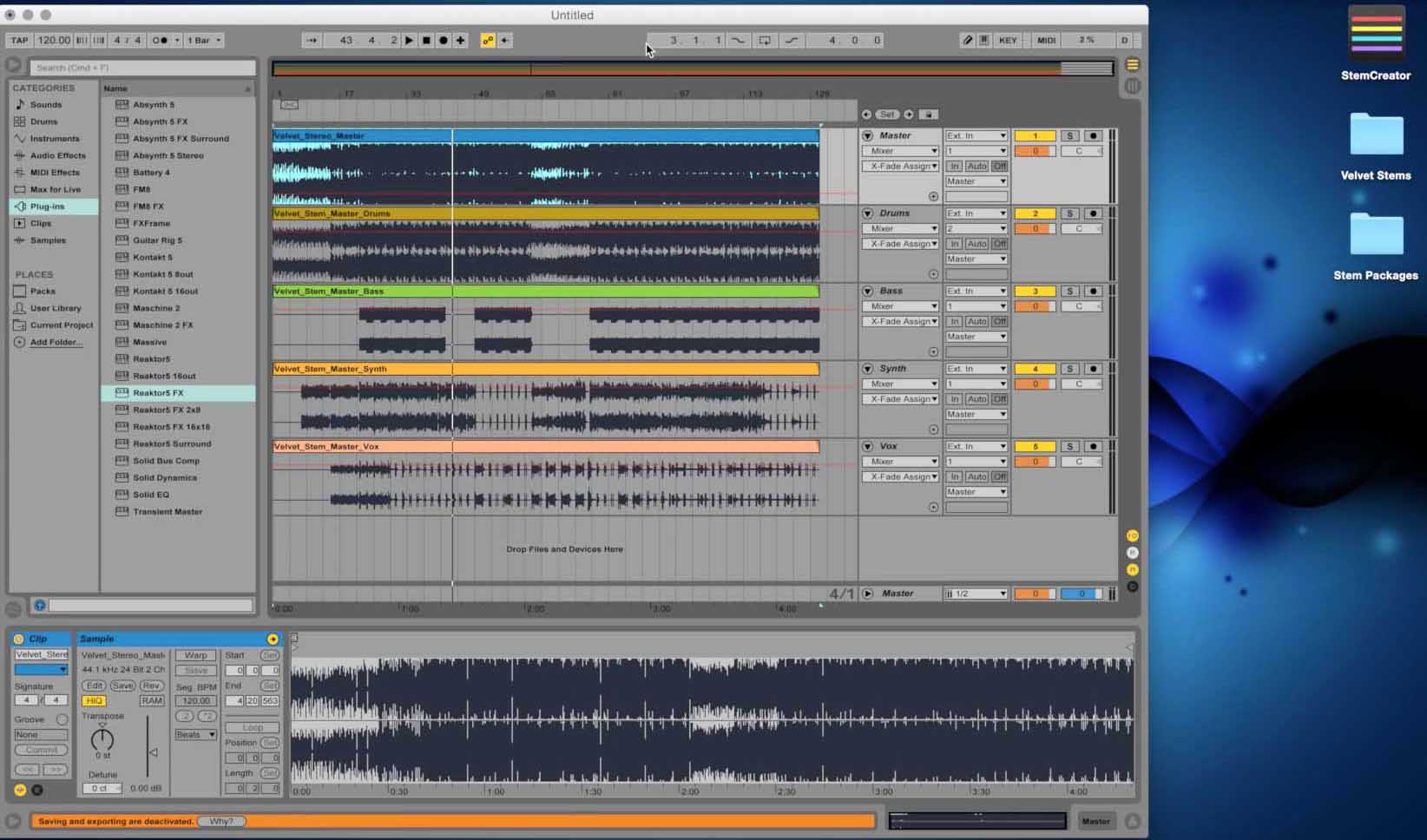Arm the Bass track for recording
1427x840 pixels.
1093,291
